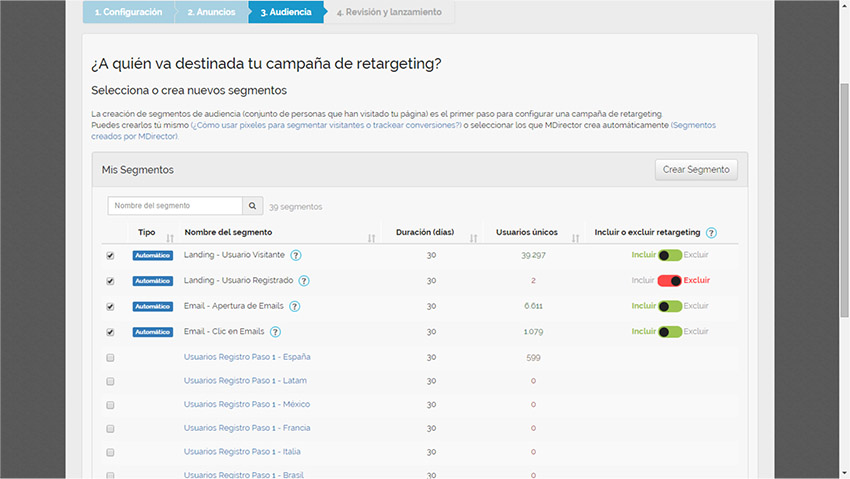
Task: Select 3. Audiencia step tab
Action: click(x=286, y=12)
